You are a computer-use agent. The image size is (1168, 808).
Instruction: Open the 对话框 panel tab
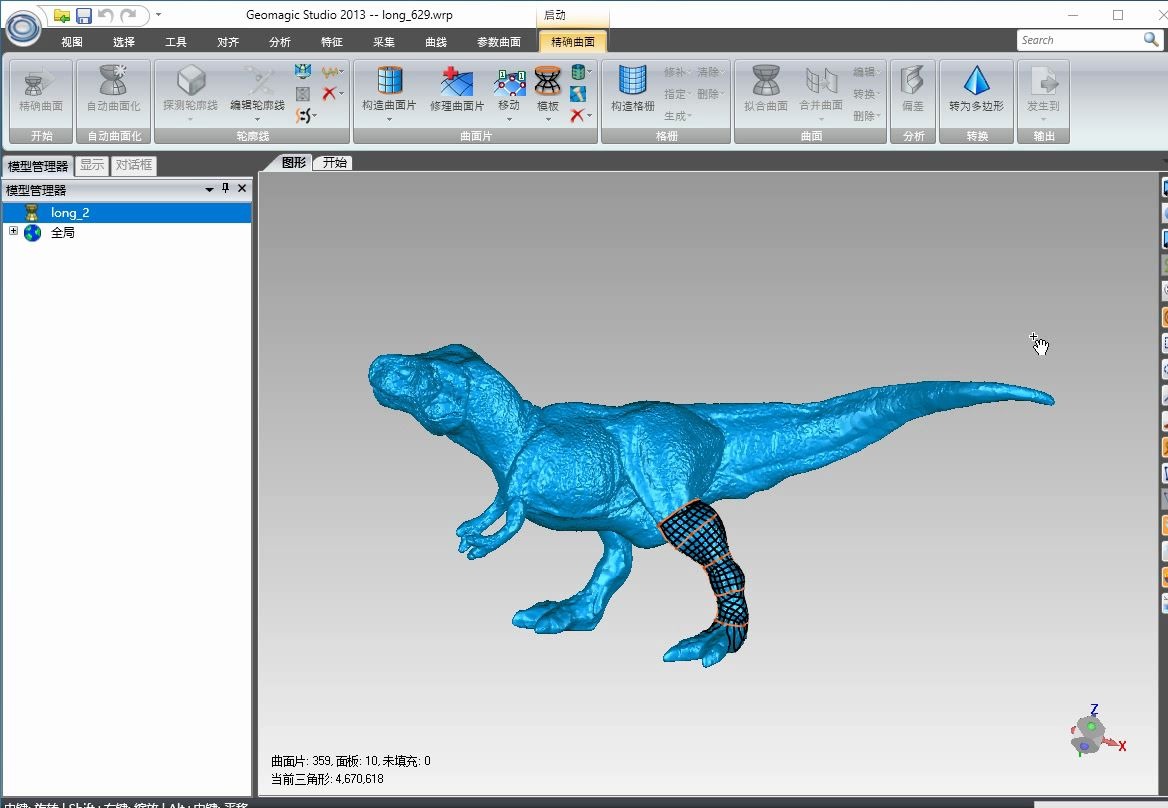point(133,165)
